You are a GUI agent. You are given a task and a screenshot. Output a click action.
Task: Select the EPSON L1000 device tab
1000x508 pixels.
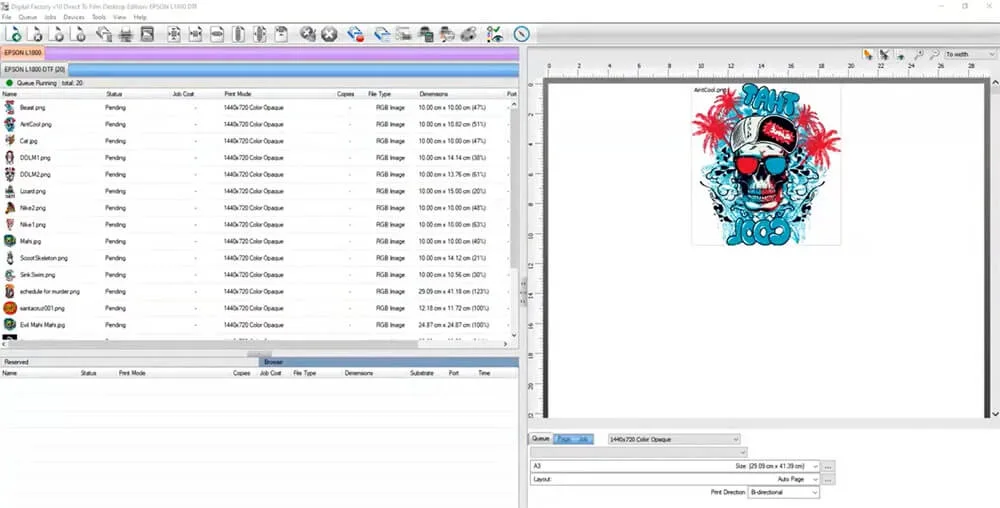[23, 53]
